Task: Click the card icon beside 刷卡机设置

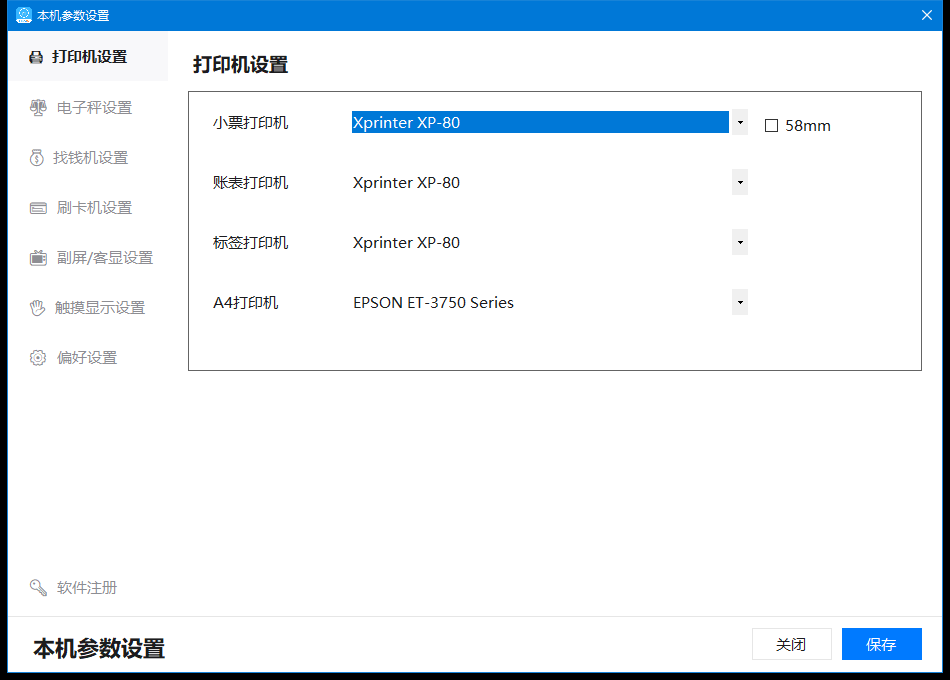Action: [38, 208]
